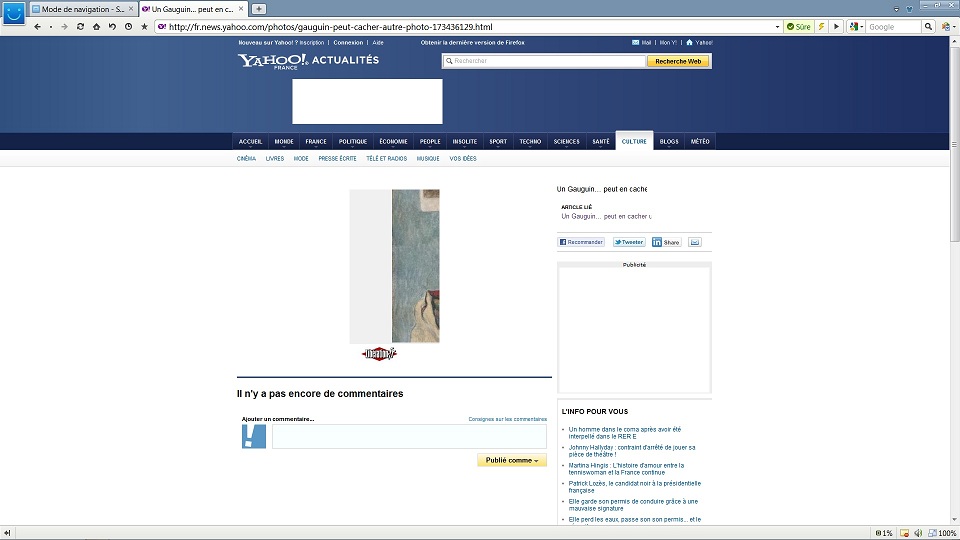Open the browsing history clock icon

tap(128, 26)
